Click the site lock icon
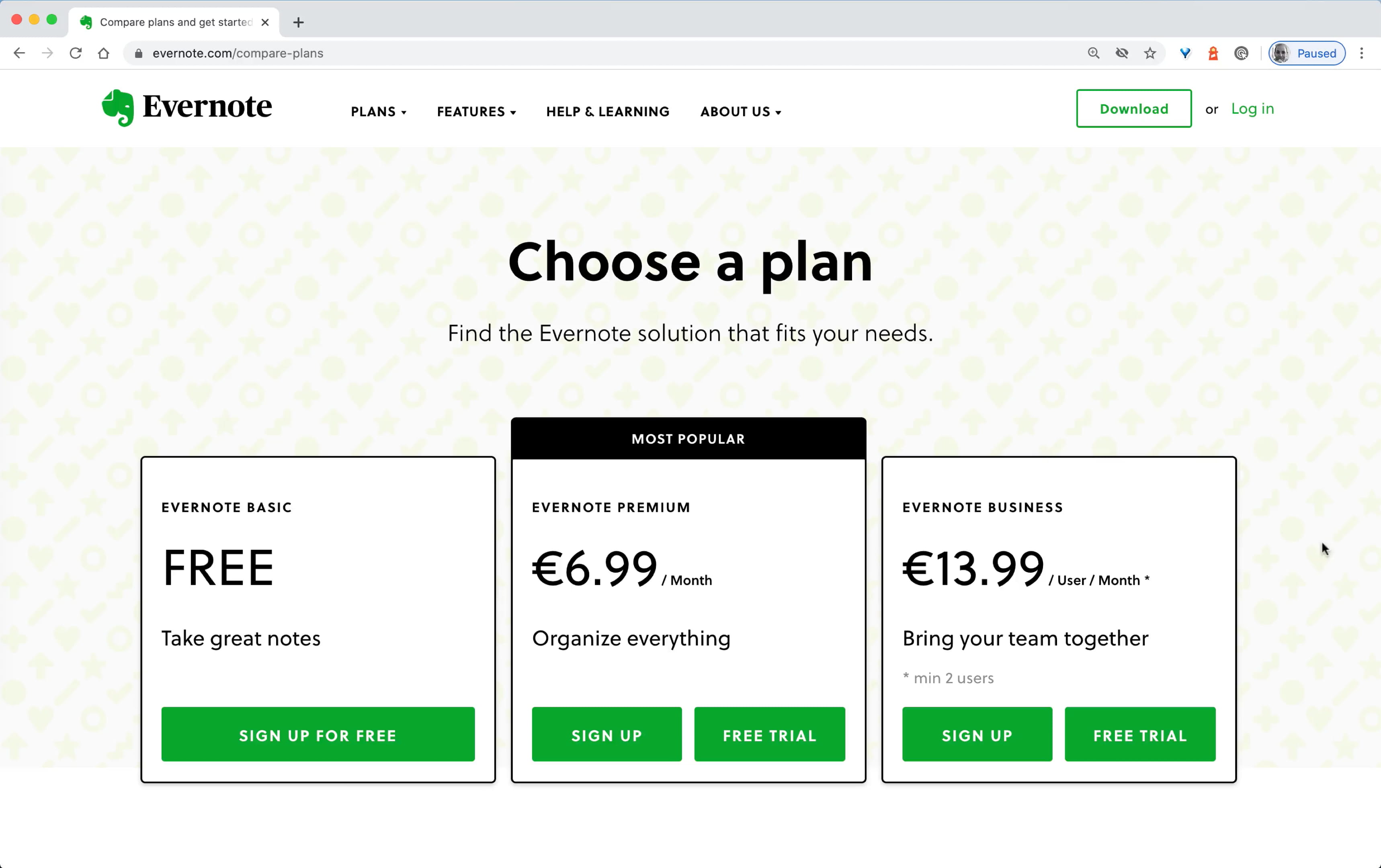Viewport: 1381px width, 868px height. (138, 53)
